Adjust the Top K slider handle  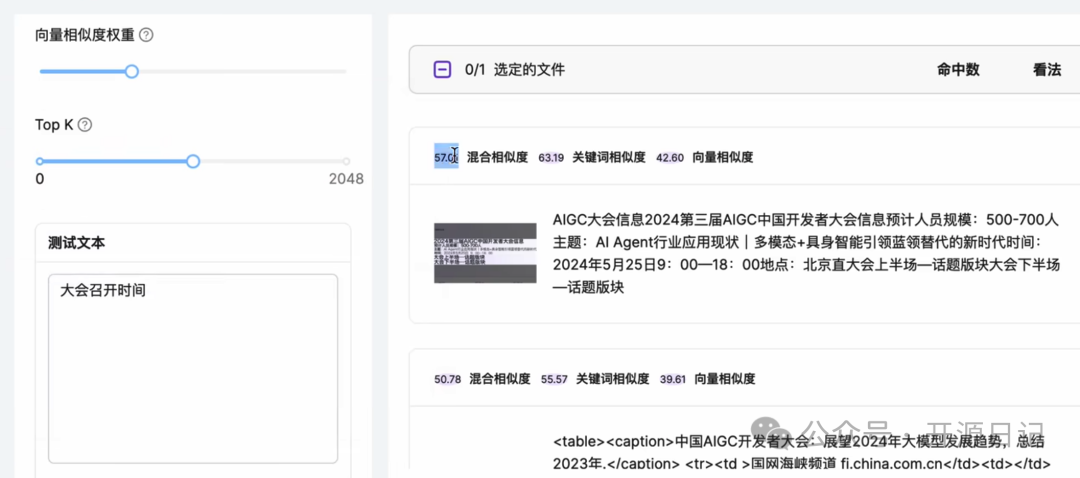(x=193, y=161)
